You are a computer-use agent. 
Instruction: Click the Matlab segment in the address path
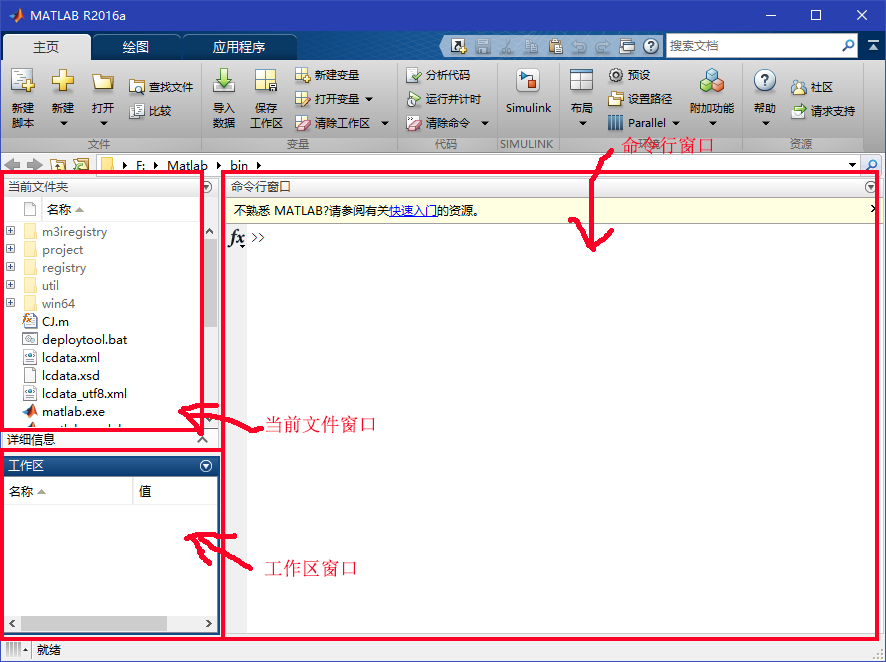(x=187, y=166)
